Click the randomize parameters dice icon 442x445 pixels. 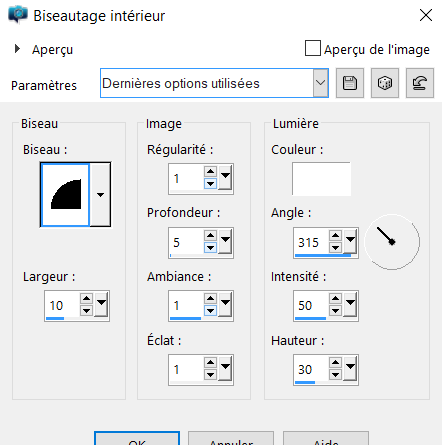click(x=385, y=83)
